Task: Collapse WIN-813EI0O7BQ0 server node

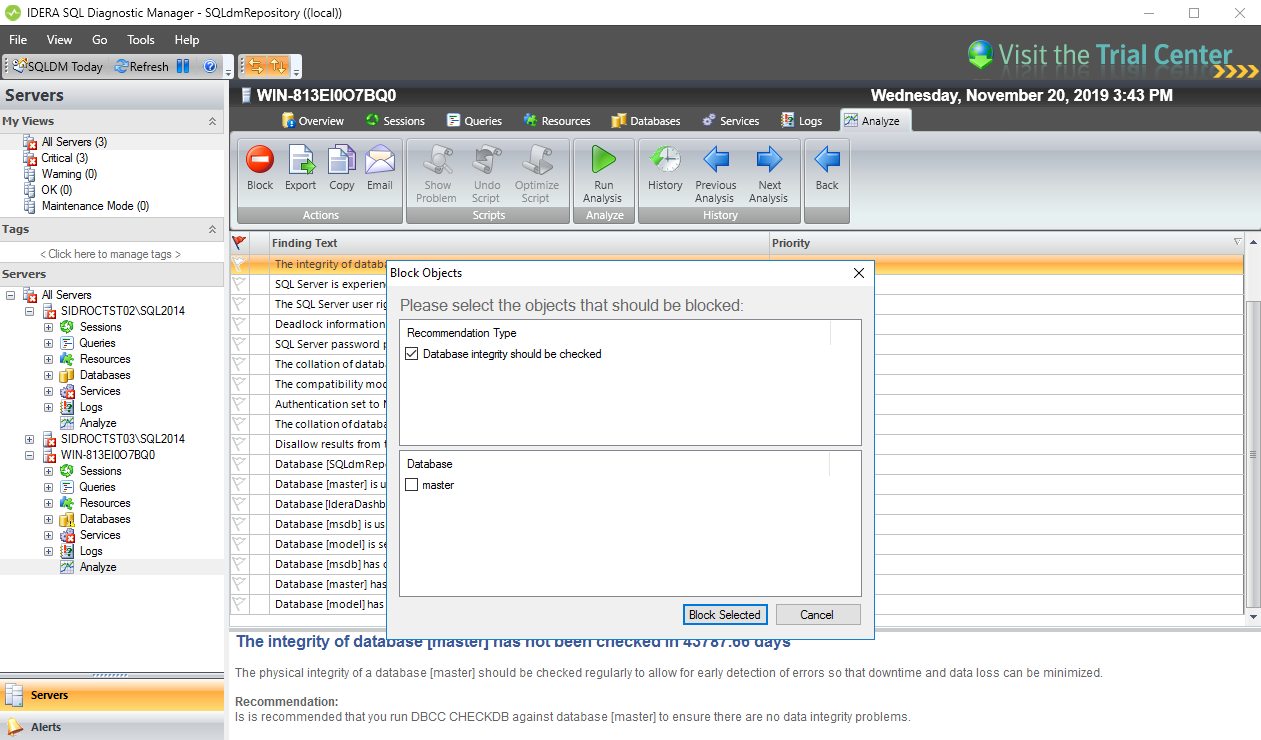Action: 29,455
